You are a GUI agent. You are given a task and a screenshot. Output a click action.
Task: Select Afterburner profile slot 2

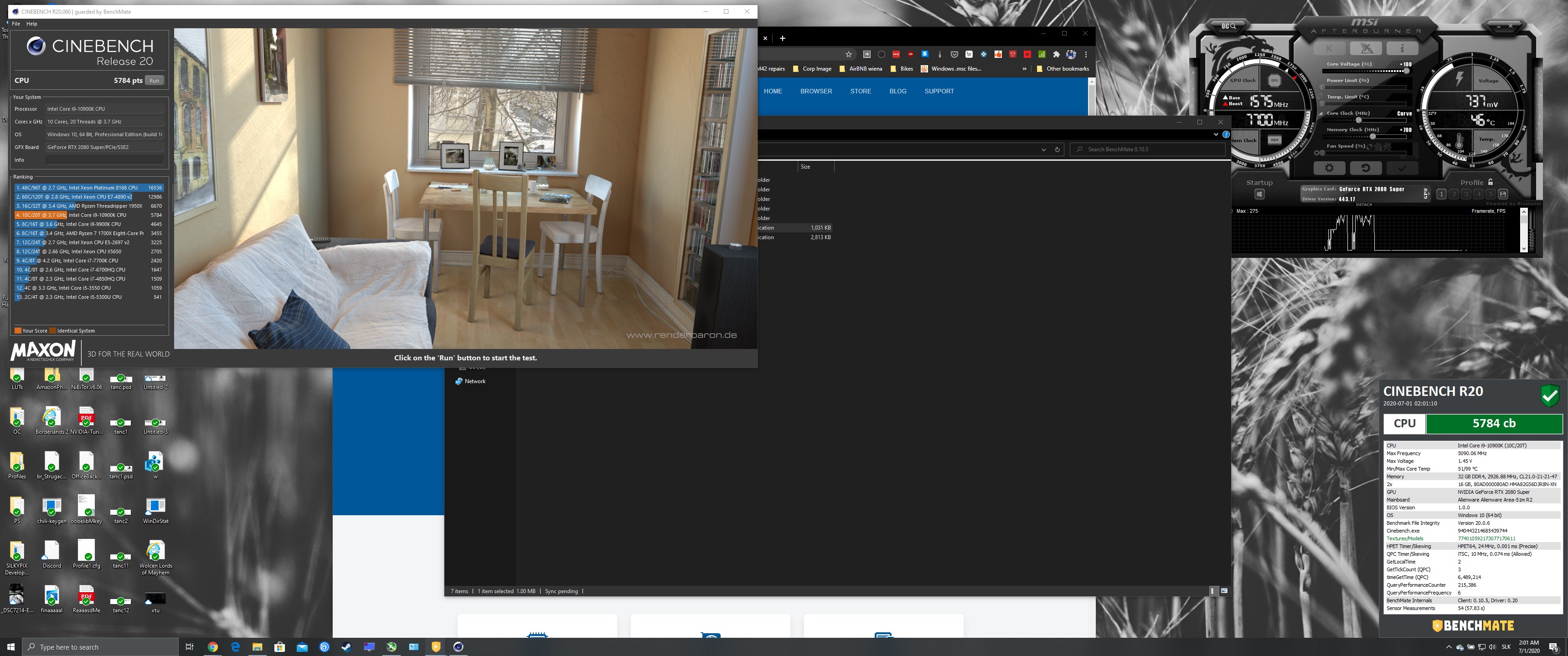tap(1454, 194)
